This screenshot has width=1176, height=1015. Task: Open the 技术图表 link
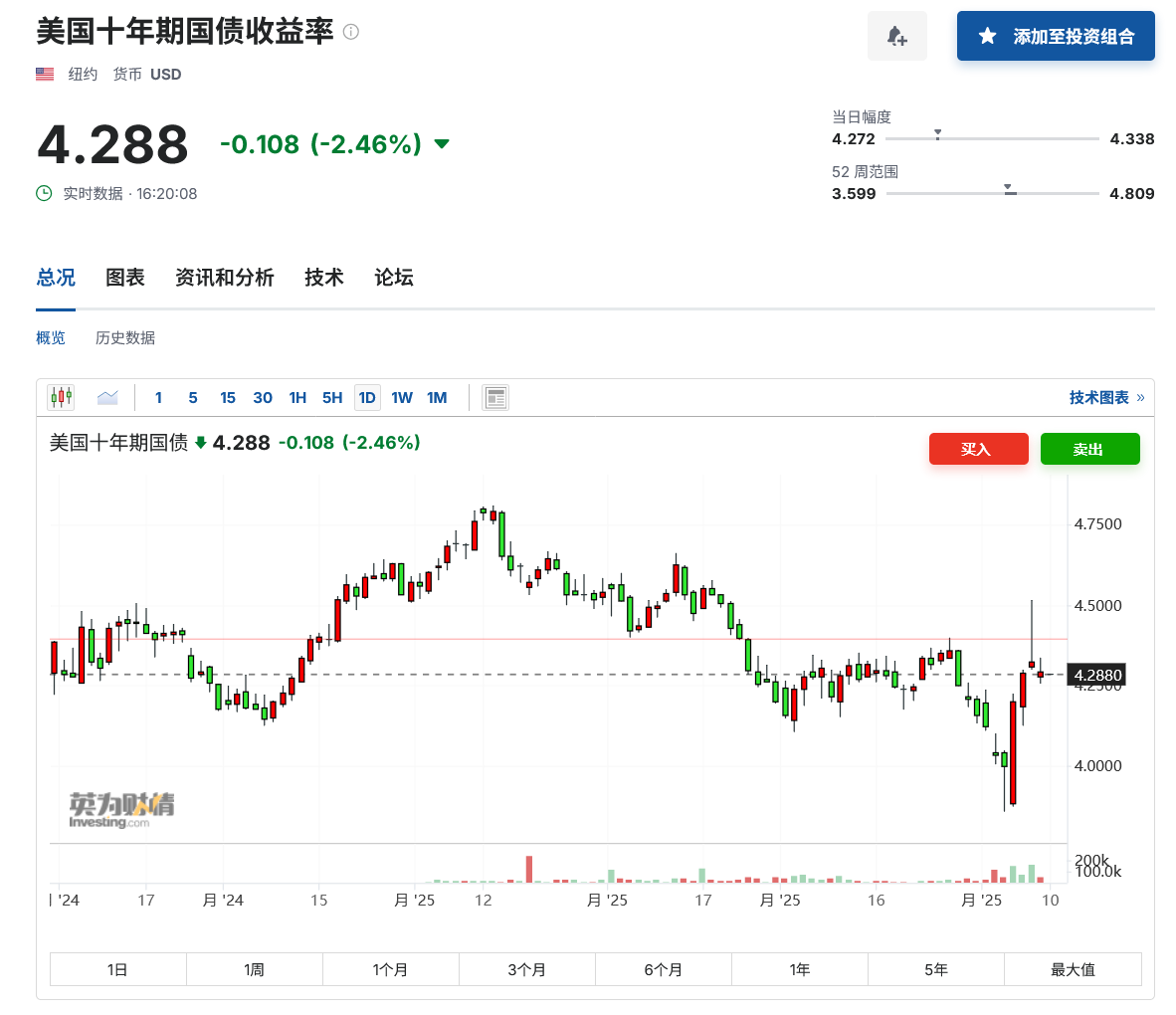coord(1106,398)
